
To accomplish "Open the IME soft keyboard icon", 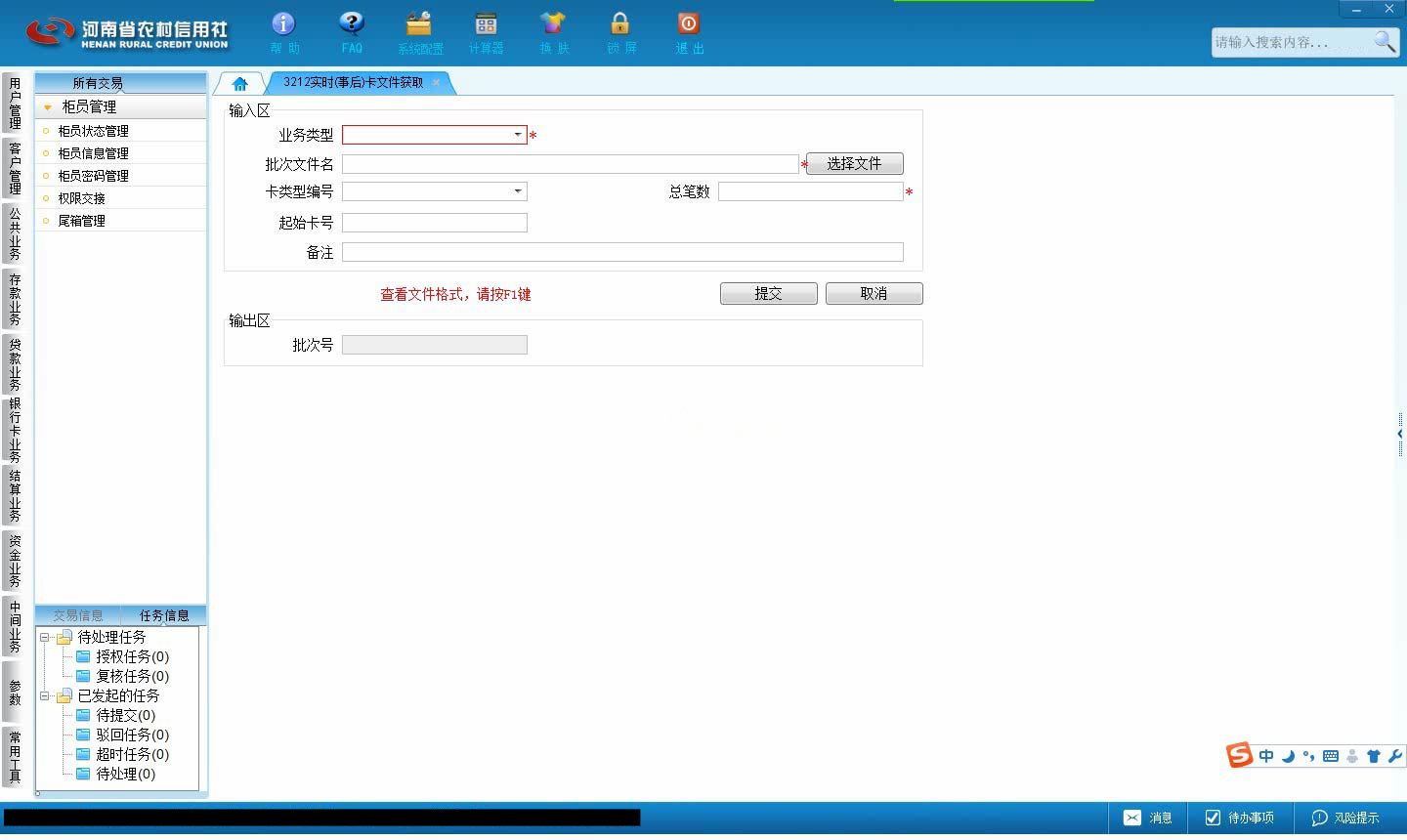I will click(x=1331, y=756).
